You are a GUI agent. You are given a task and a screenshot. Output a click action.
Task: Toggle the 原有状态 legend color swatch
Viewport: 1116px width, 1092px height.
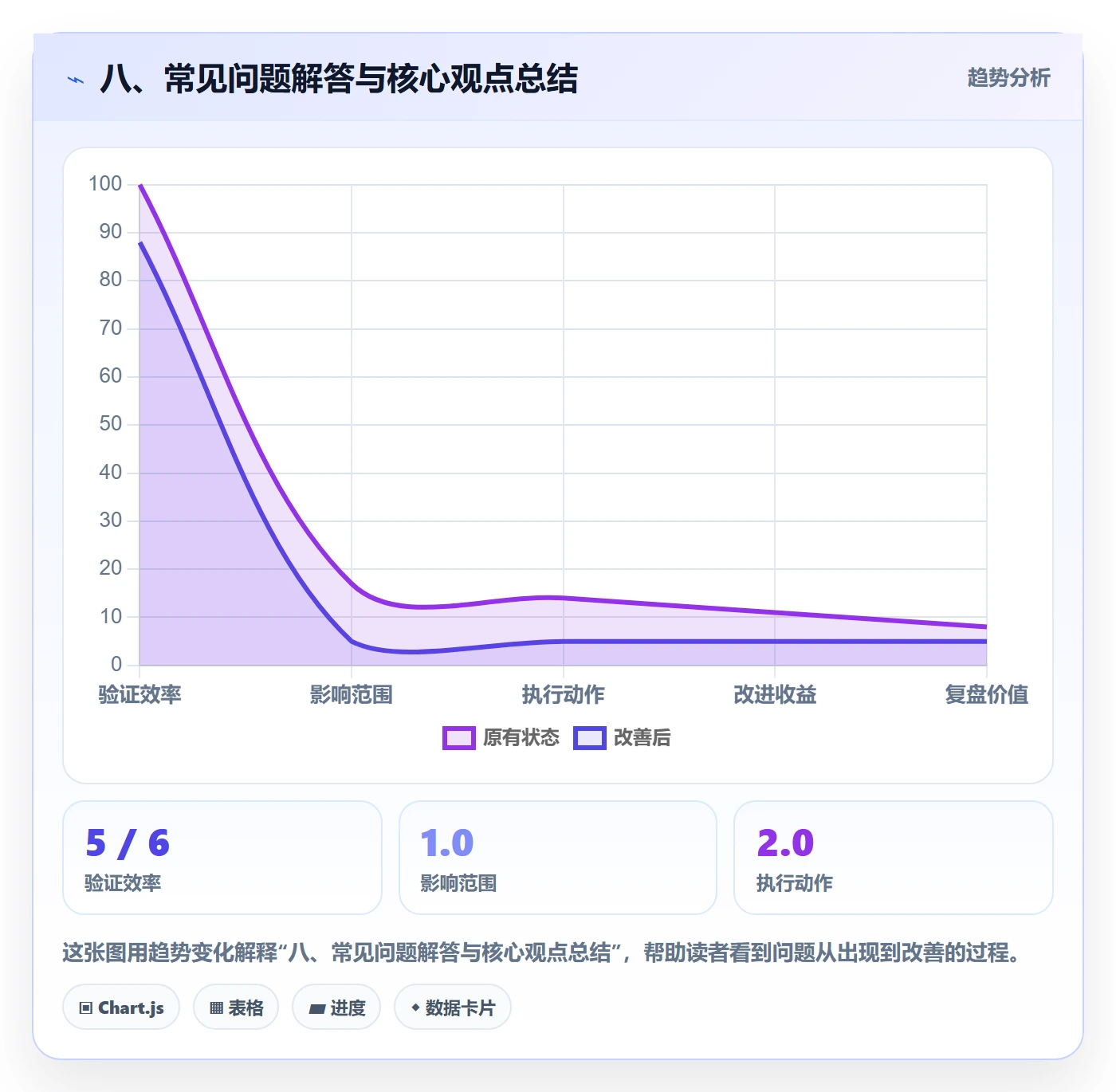(459, 738)
